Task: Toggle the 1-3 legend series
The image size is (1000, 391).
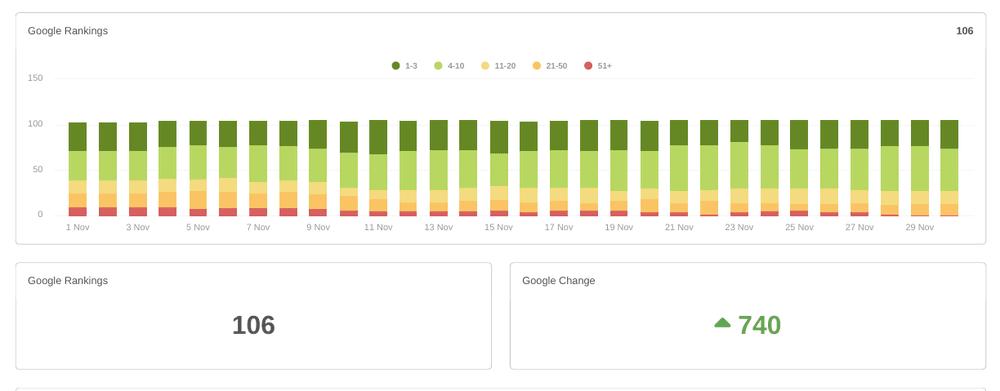Action: click(404, 66)
